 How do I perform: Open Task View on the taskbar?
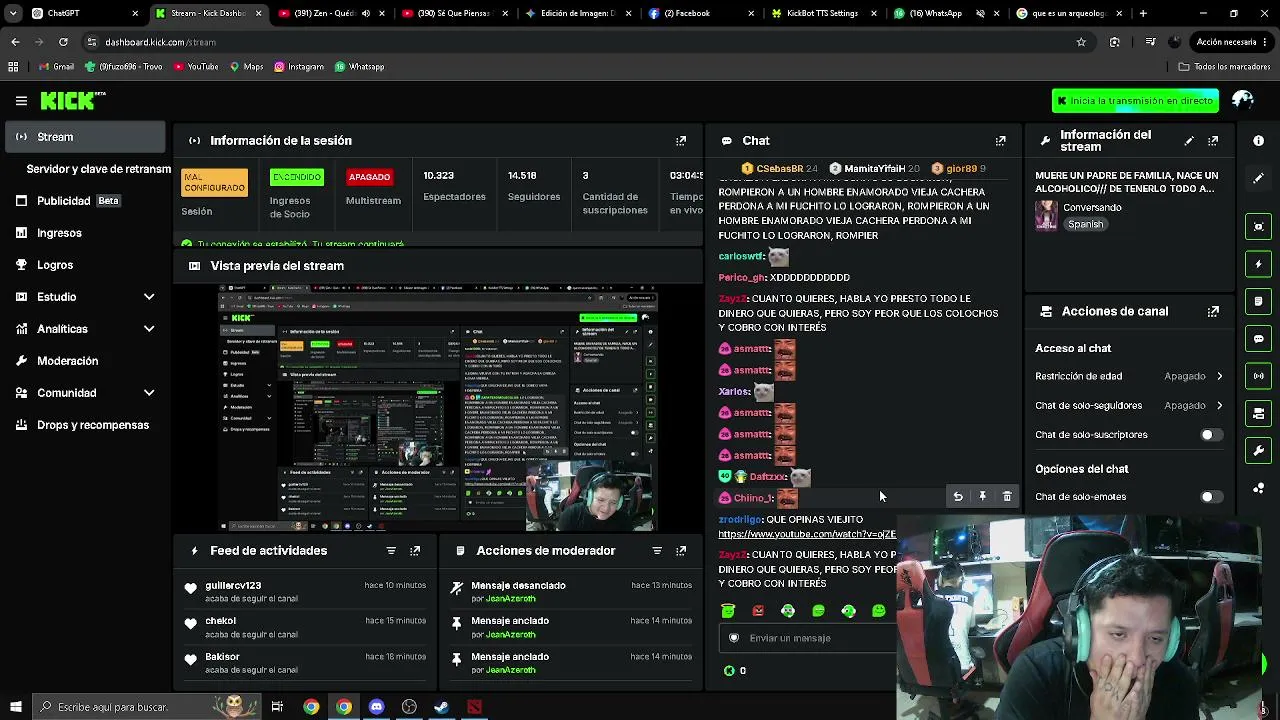tap(277, 707)
